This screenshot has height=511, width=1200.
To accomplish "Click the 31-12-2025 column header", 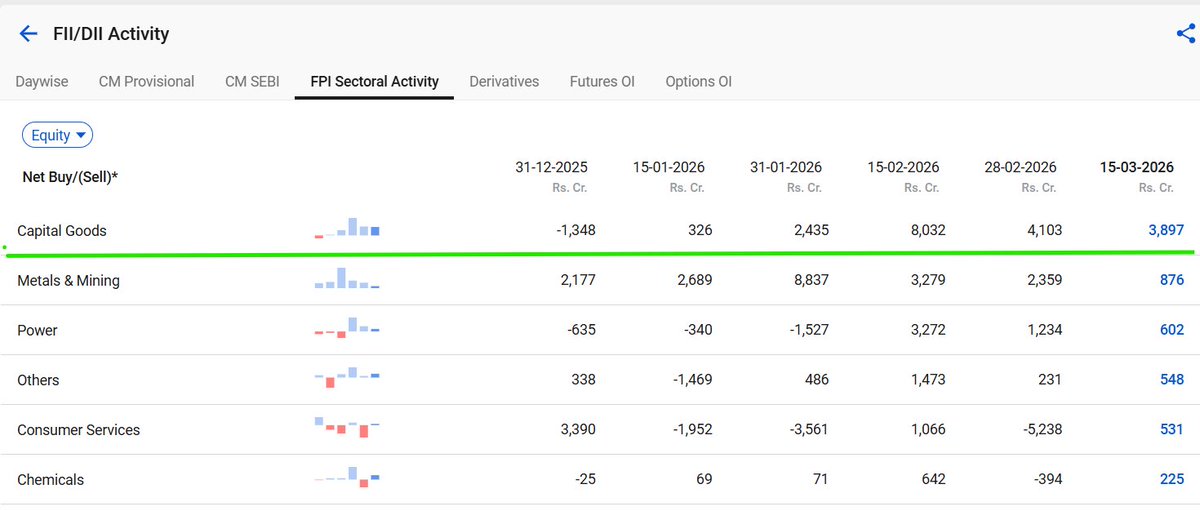I will (x=551, y=167).
